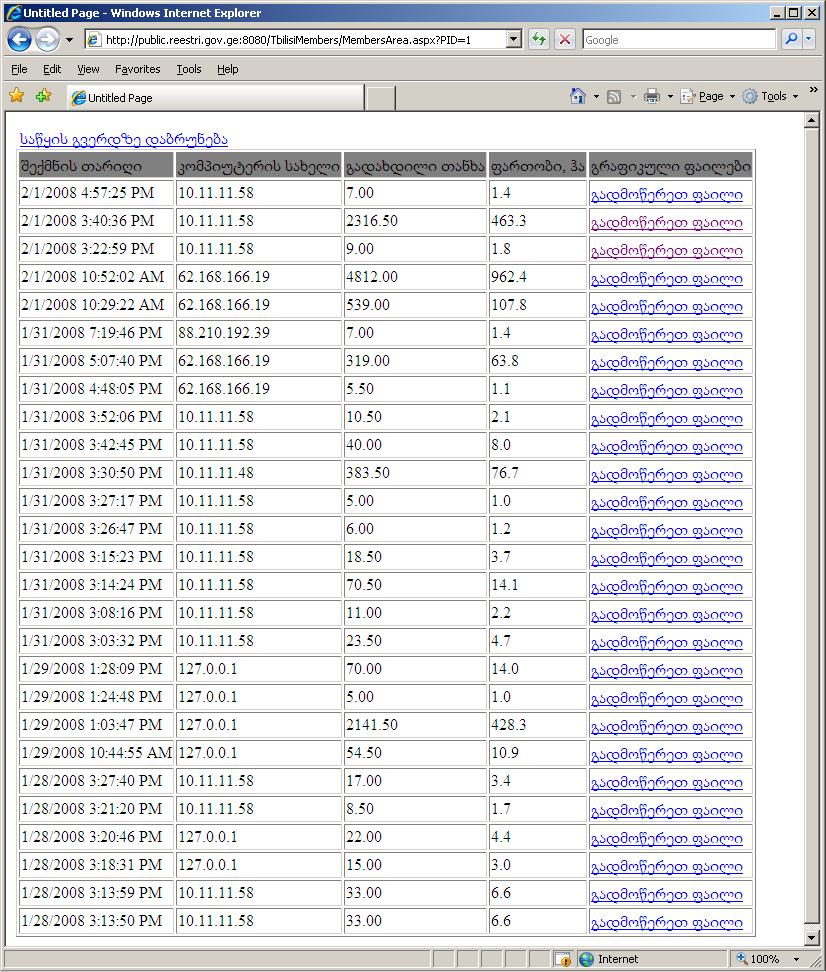This screenshot has width=826, height=972.
Task: Select the Untitled Page tab
Action: (215, 98)
